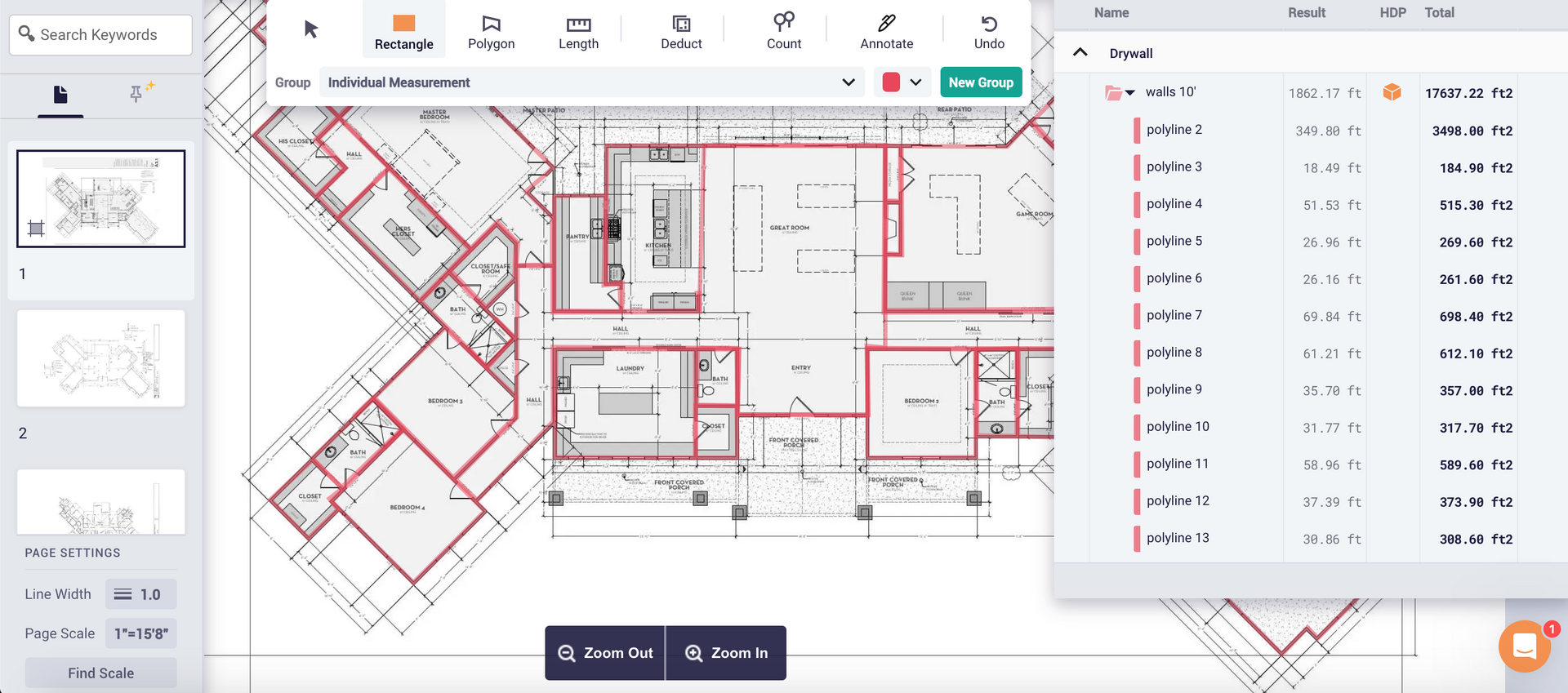Select the polyline 9 row
The width and height of the screenshot is (1568, 693).
(x=1303, y=390)
